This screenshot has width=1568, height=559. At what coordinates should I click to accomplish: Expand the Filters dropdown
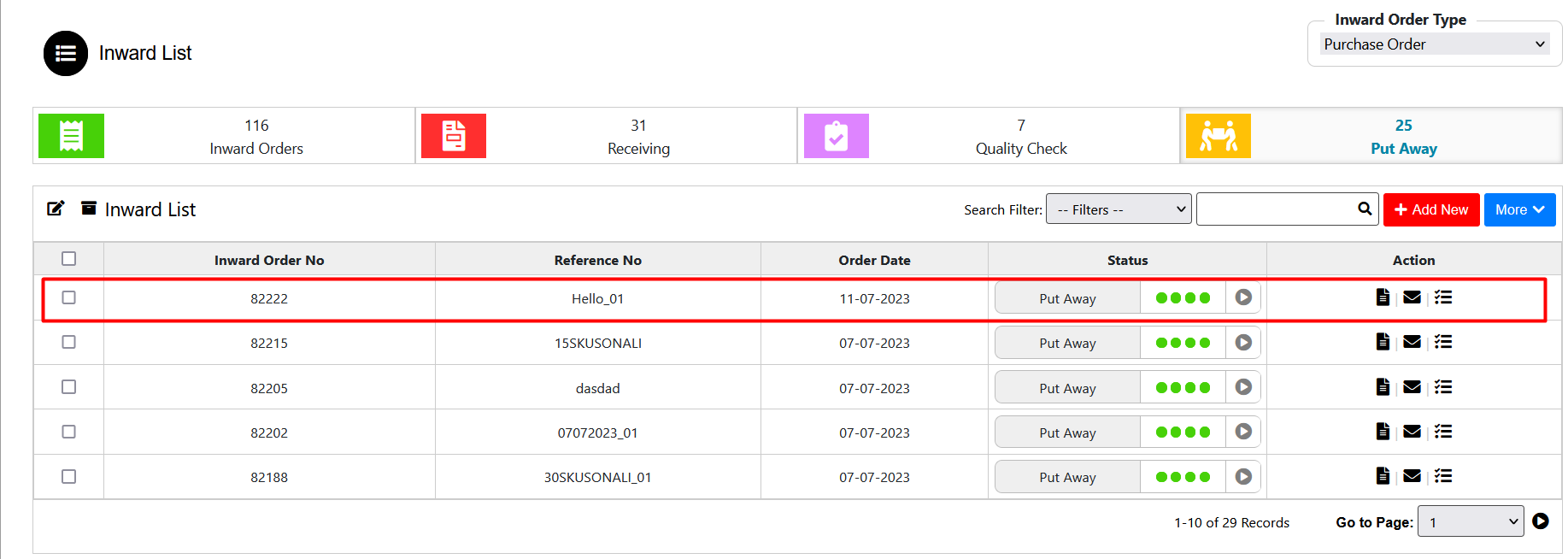tap(1119, 209)
